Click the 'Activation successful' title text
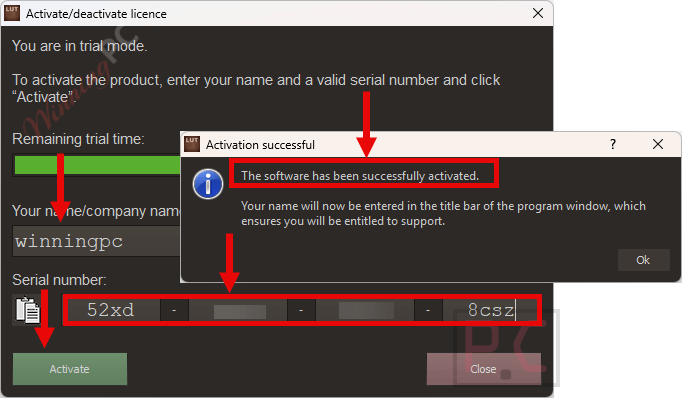This screenshot has height=398, width=682. tap(260, 145)
